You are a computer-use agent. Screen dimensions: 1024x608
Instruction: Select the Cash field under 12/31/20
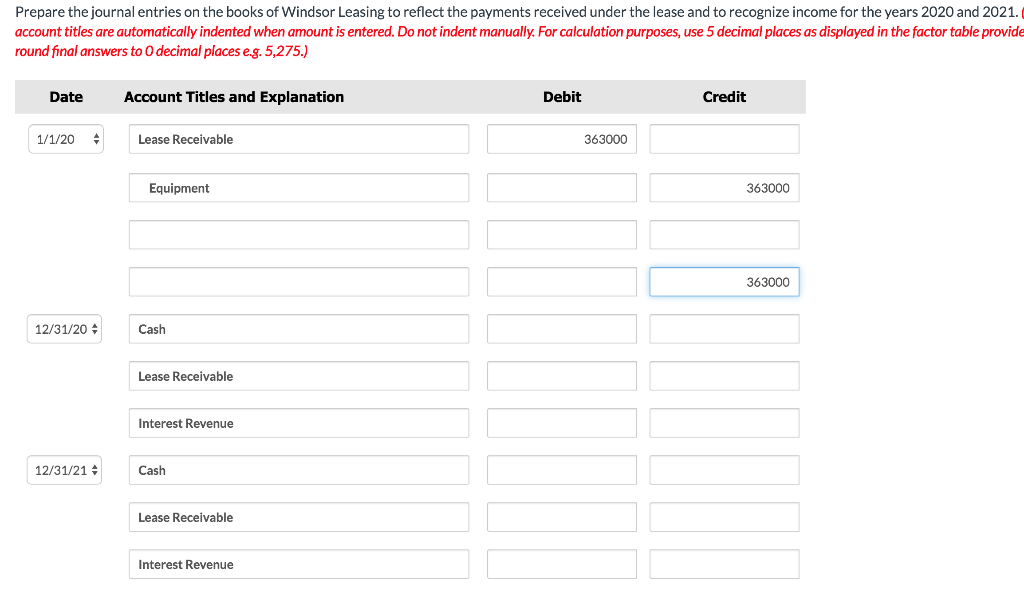(298, 328)
